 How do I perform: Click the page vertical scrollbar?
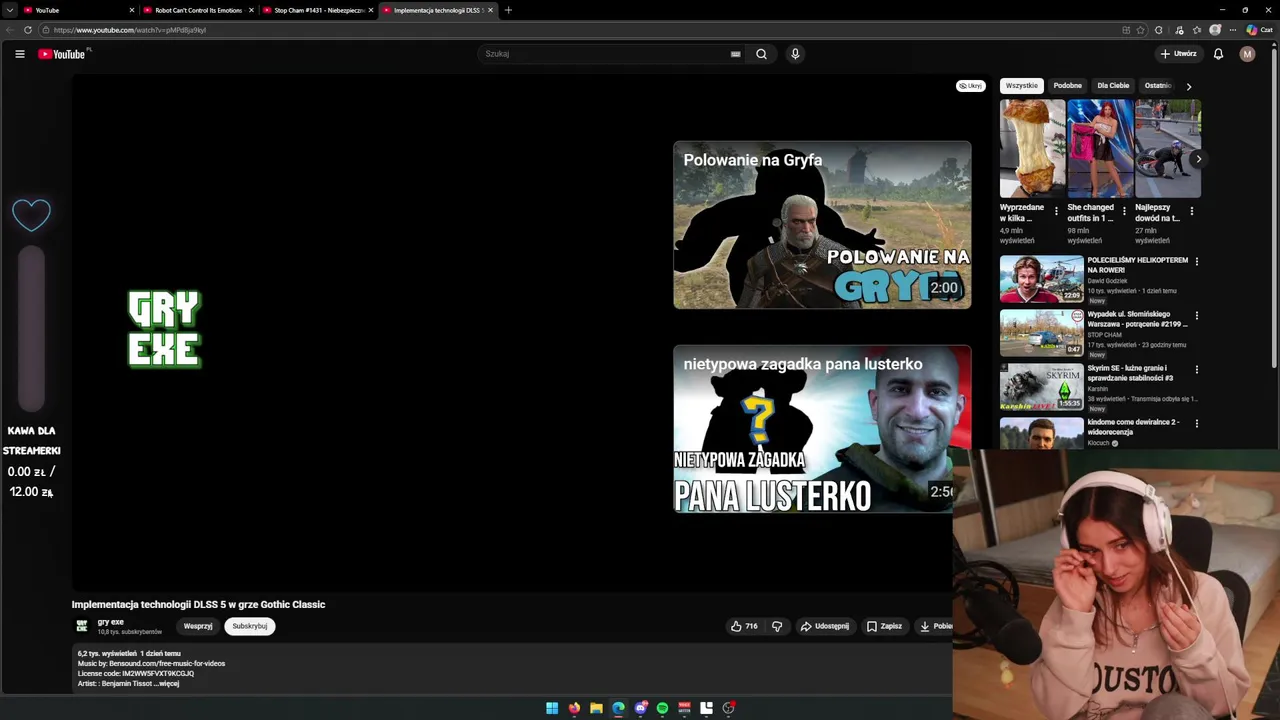(1275, 207)
